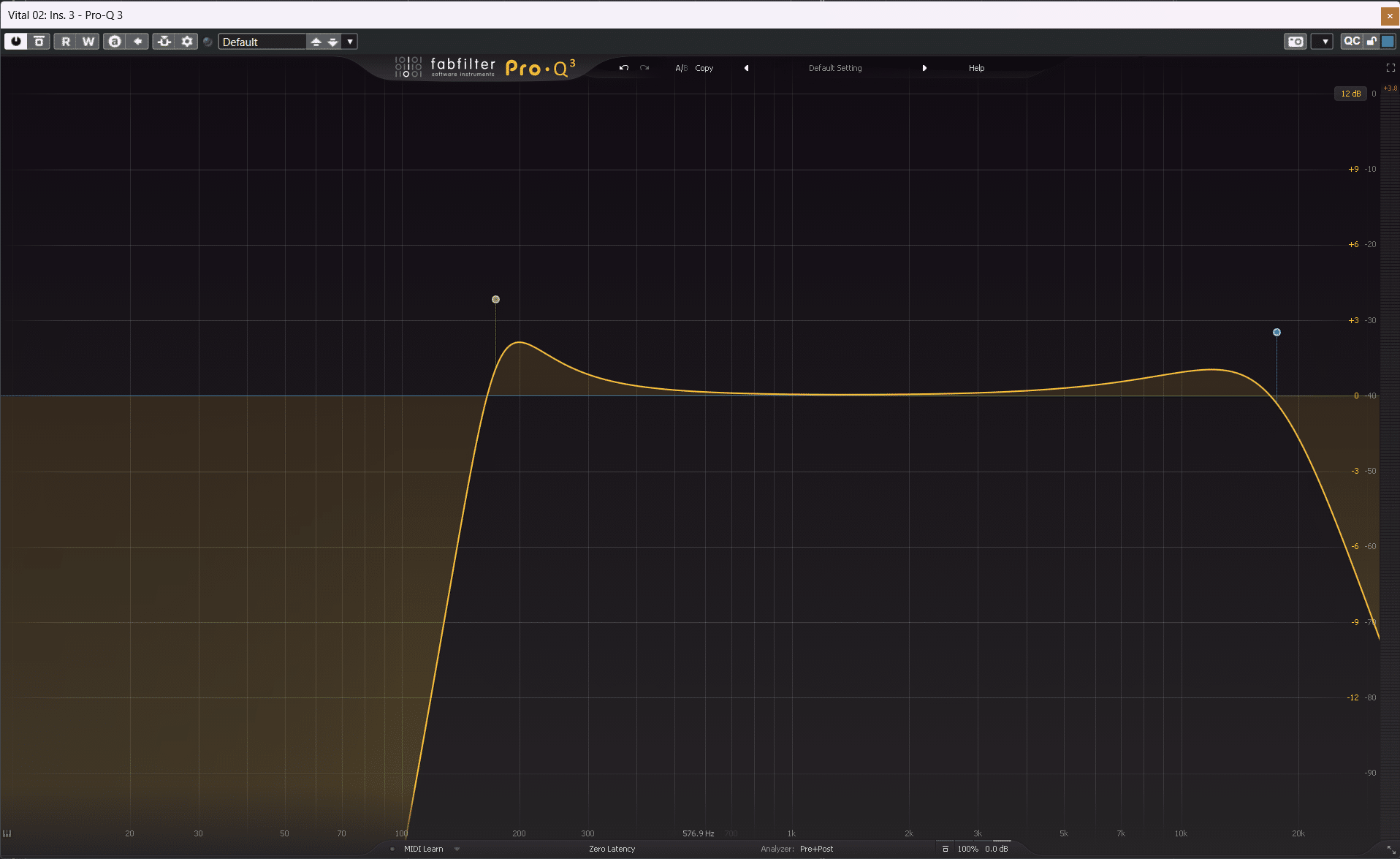Toggle the plugin power/activate button
1400x859 pixels.
pyautogui.click(x=16, y=42)
